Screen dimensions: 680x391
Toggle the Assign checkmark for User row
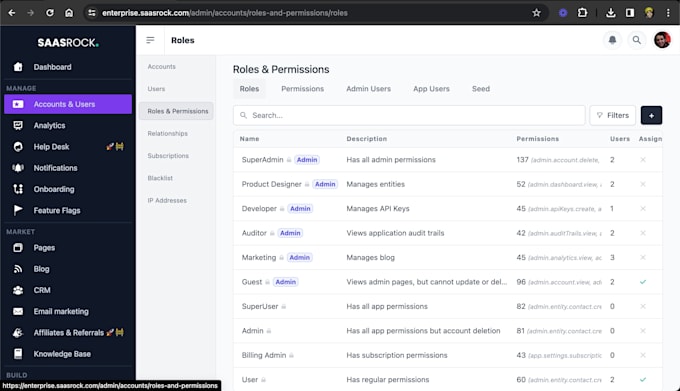click(x=643, y=380)
